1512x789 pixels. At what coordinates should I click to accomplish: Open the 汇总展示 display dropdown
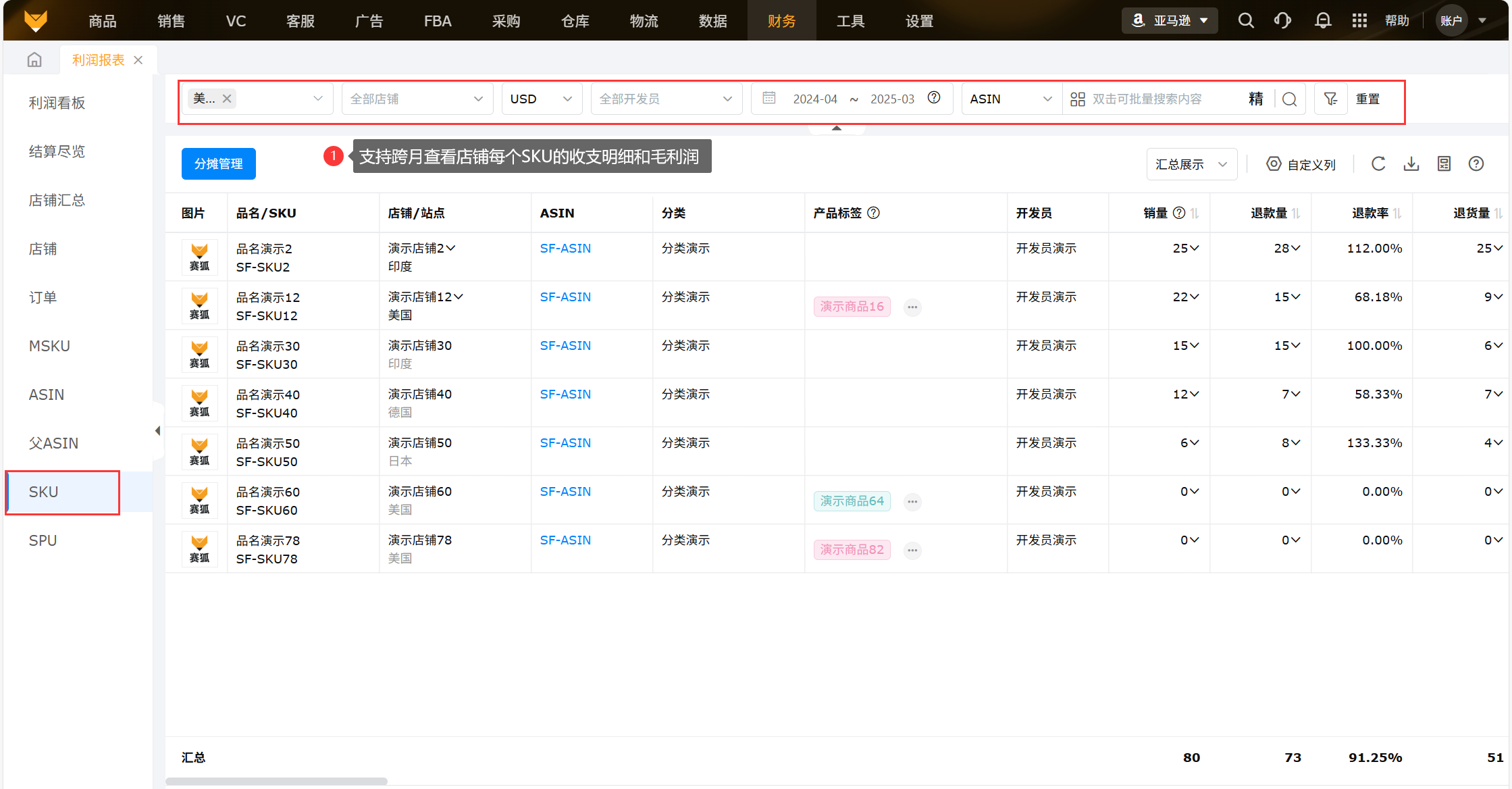(x=1191, y=165)
